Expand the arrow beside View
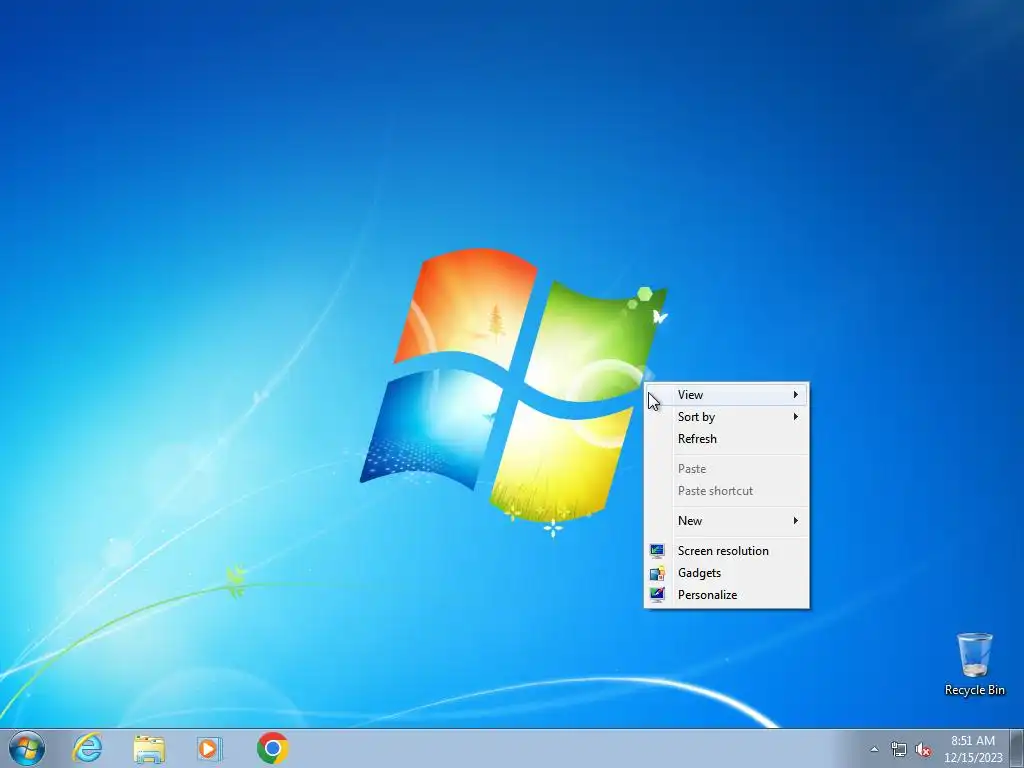 click(x=795, y=394)
